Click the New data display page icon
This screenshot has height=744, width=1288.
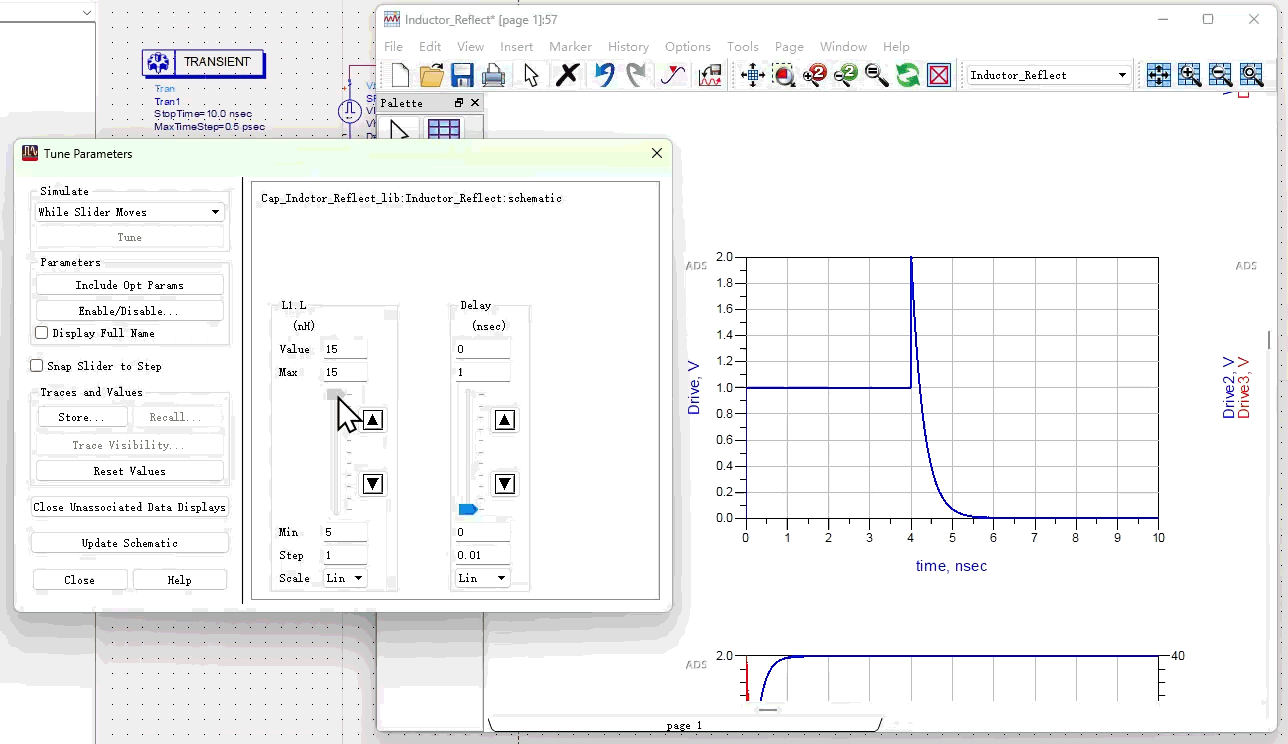click(x=400, y=75)
